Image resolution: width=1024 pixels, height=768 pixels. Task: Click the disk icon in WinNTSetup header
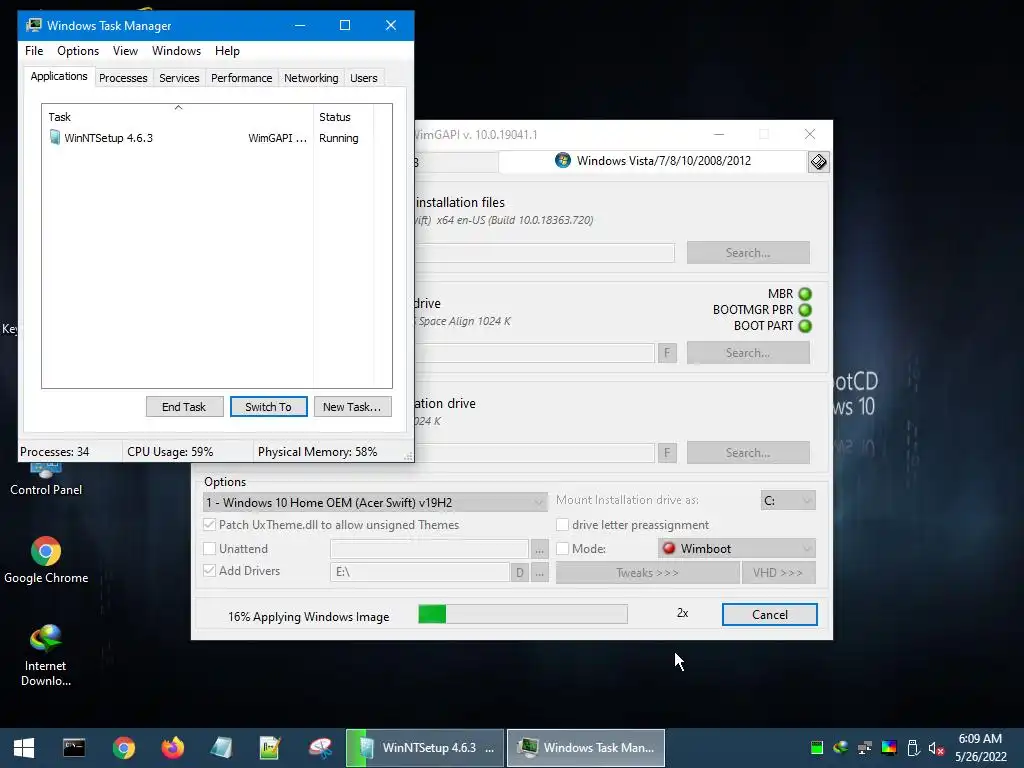click(818, 162)
